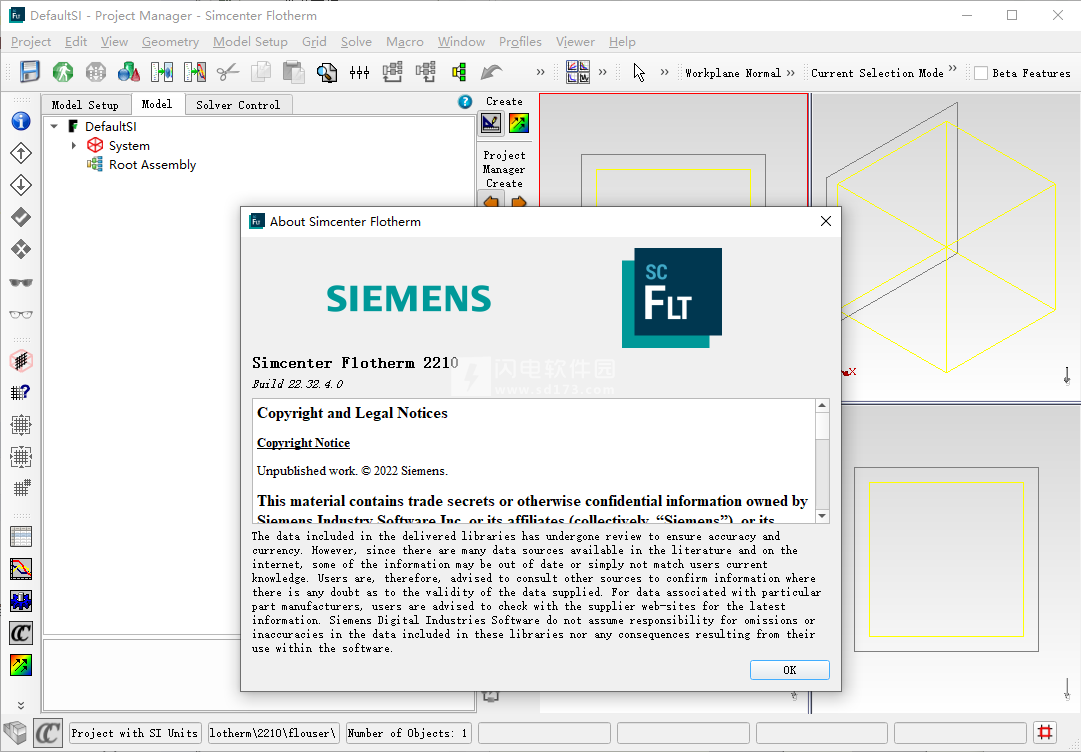Expand the System tree node

coord(74,145)
